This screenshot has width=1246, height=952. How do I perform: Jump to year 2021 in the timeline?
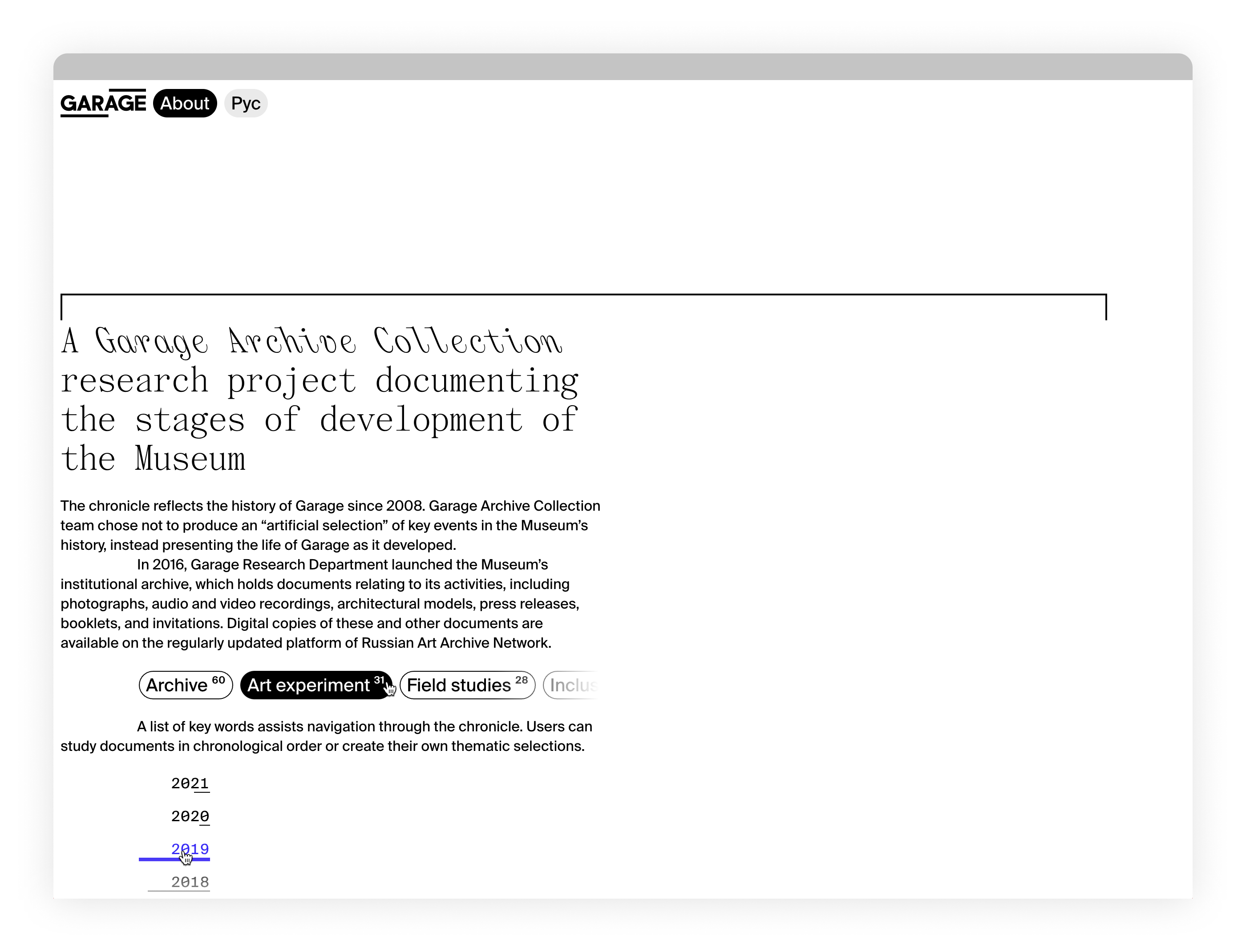pos(190,784)
